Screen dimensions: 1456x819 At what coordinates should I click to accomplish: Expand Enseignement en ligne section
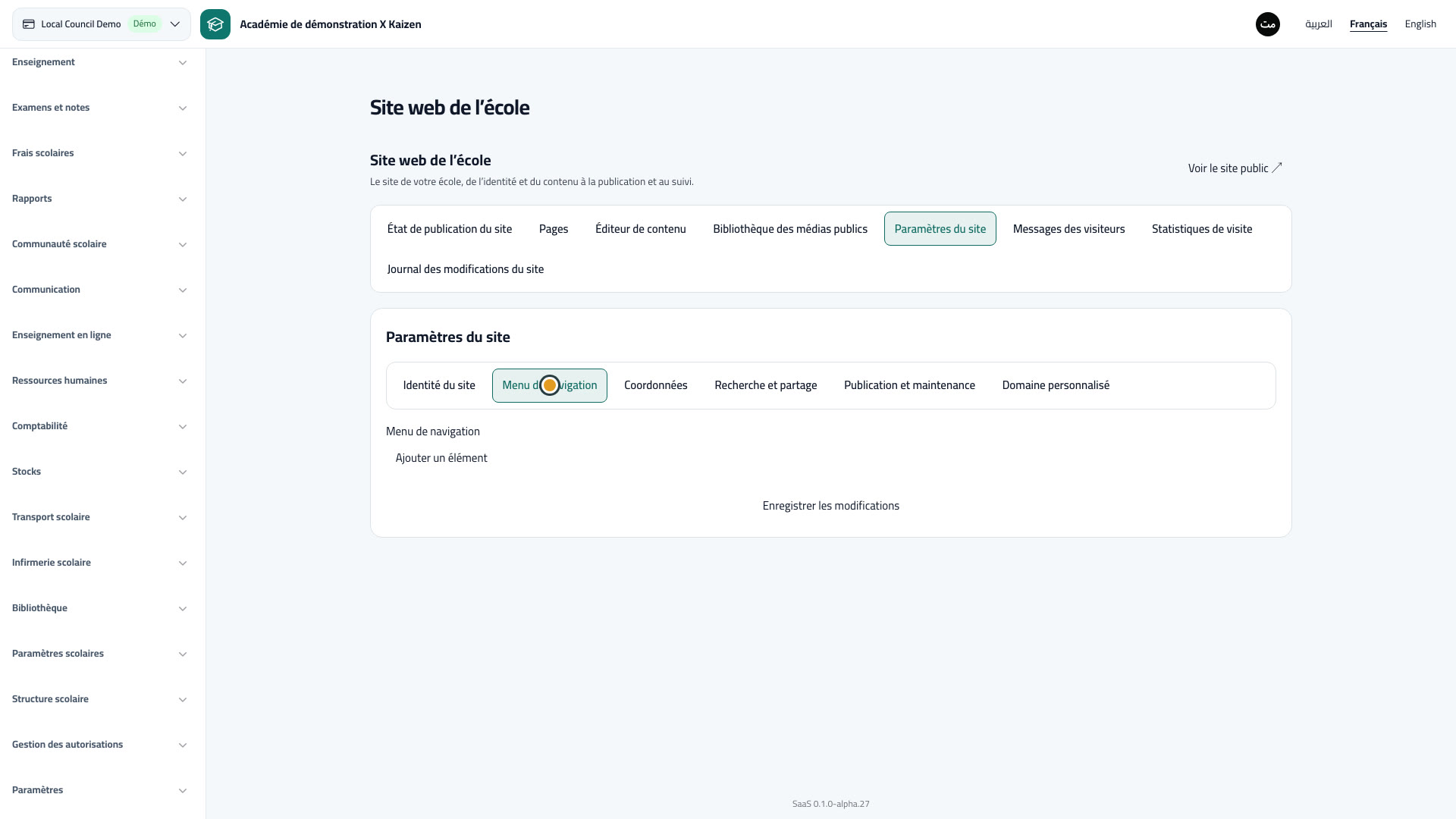[x=99, y=335]
